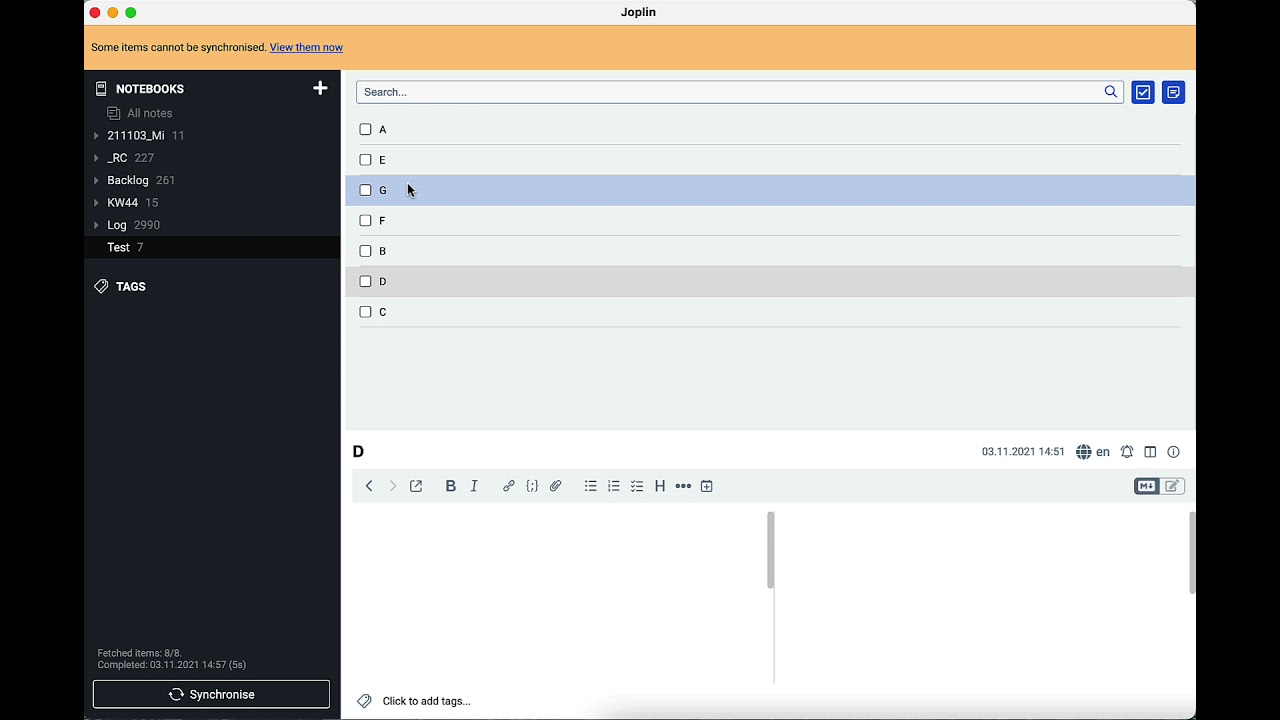Click the note date 03.11.2021 14:51

pos(1023,452)
